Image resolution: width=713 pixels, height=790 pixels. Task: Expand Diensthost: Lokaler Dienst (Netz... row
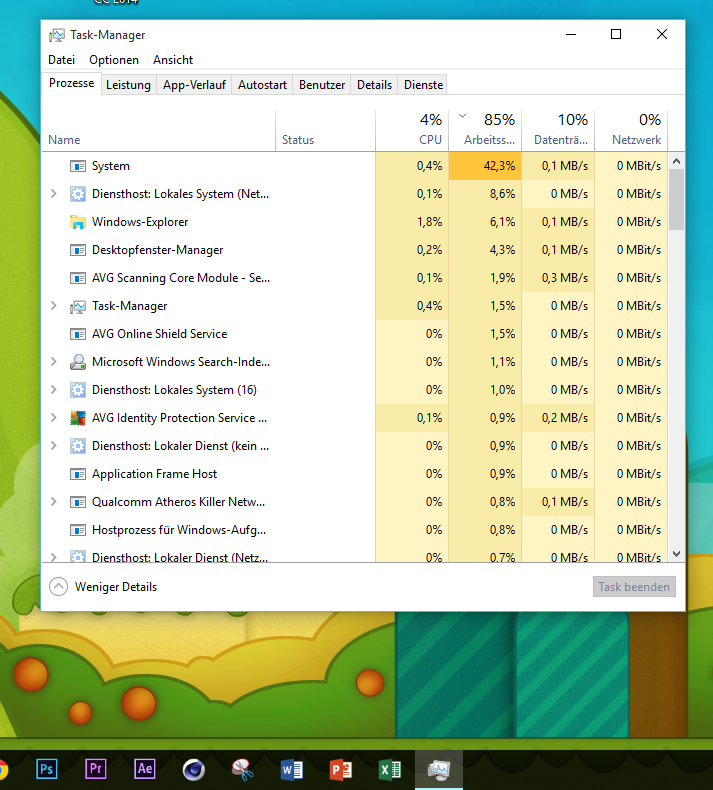tap(53, 557)
